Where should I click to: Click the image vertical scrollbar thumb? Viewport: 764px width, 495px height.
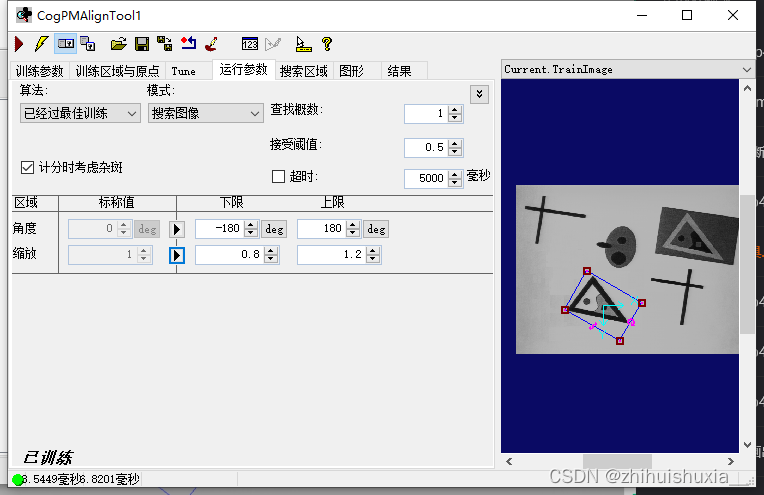(x=747, y=264)
